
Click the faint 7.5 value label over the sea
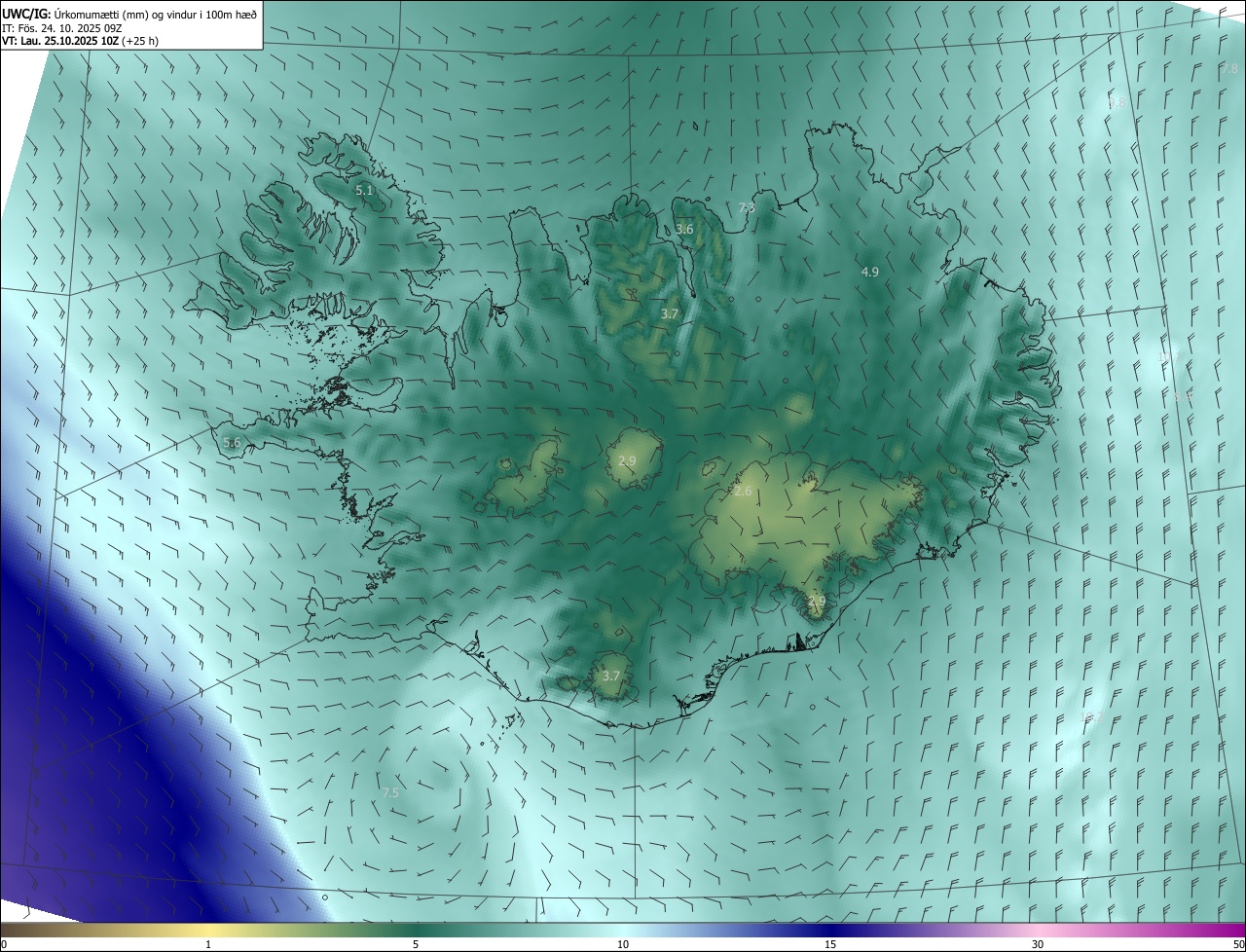coord(390,793)
